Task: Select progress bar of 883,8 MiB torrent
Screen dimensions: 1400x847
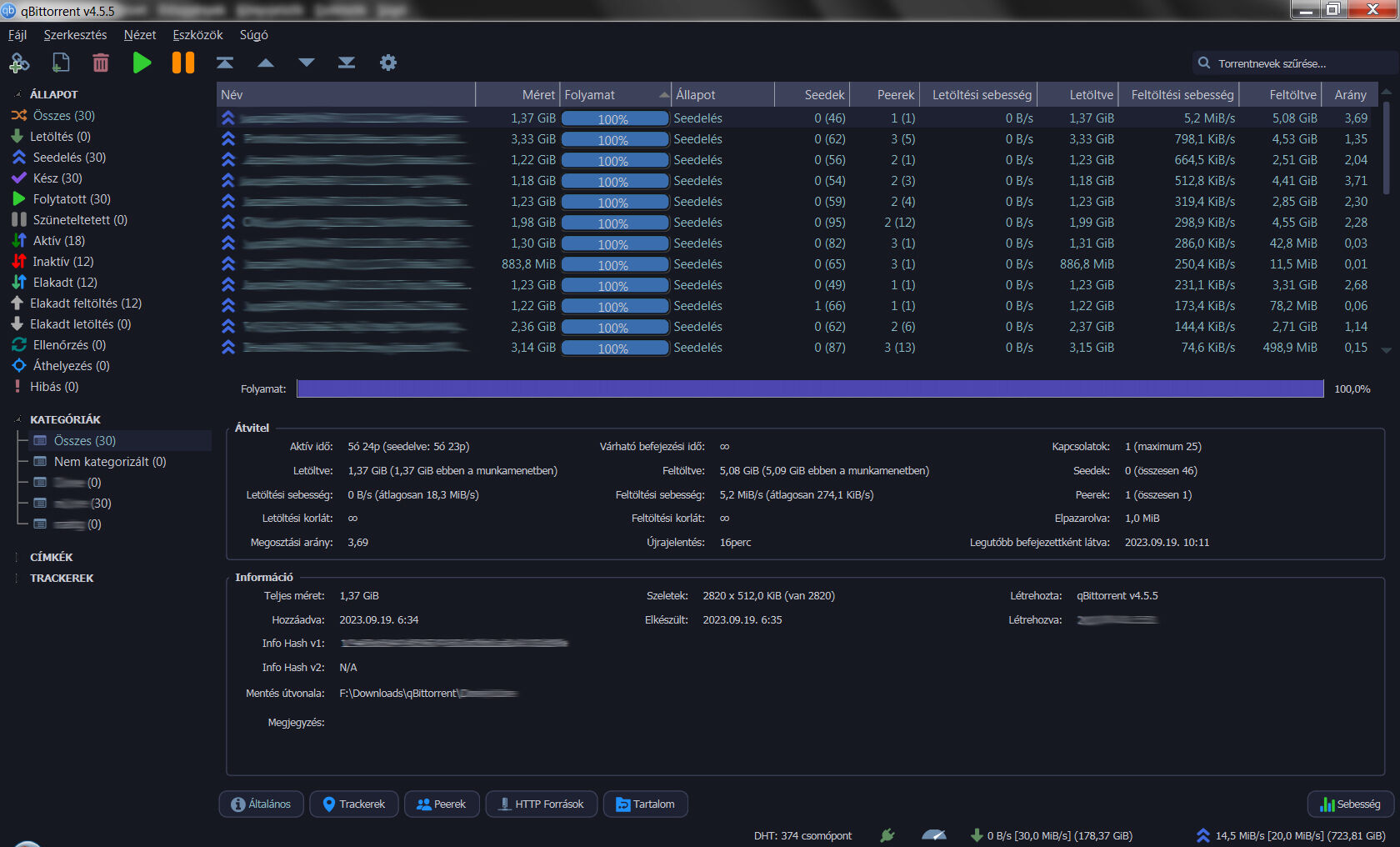Action: tap(615, 264)
